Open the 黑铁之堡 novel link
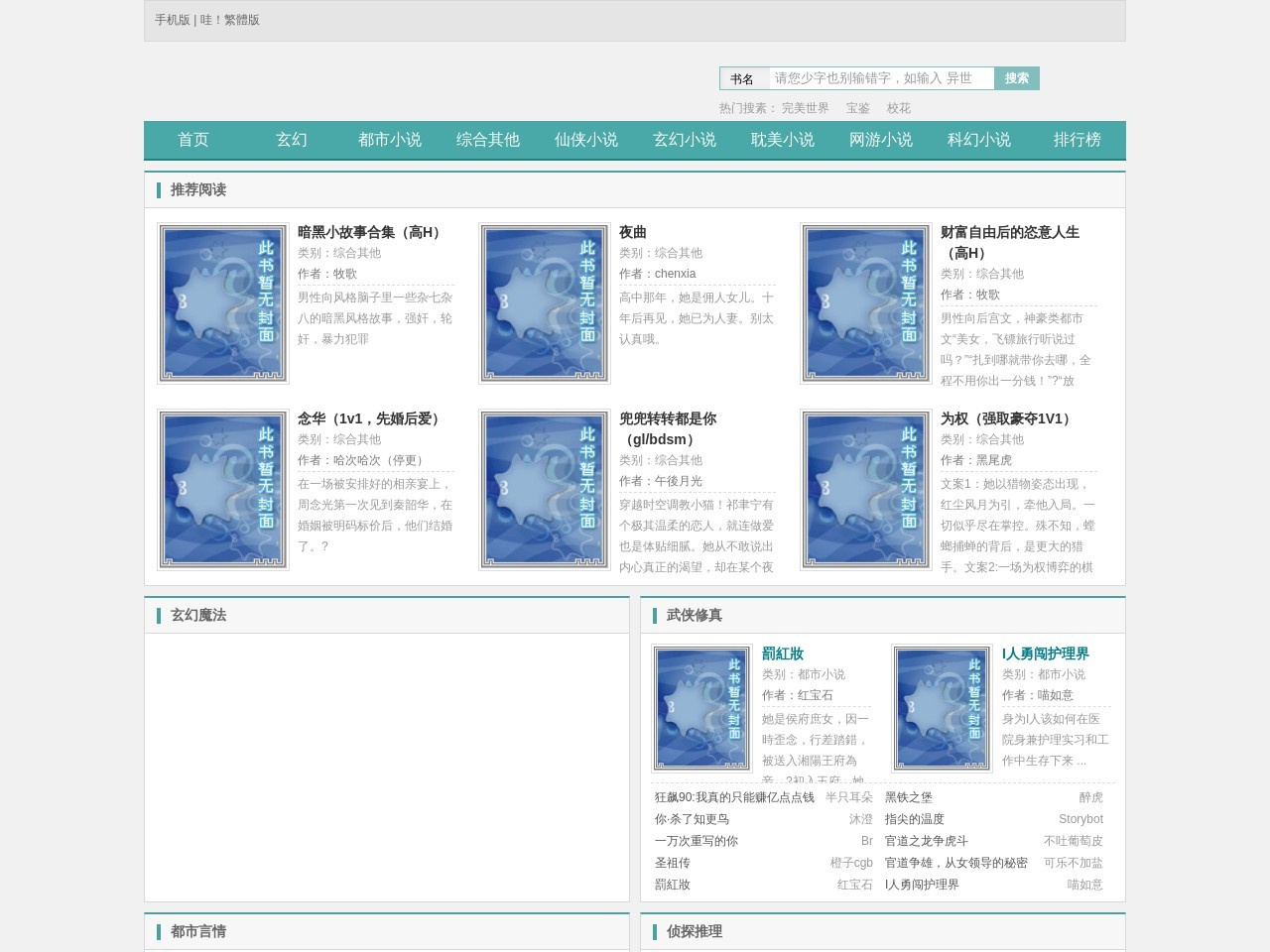 [x=908, y=797]
